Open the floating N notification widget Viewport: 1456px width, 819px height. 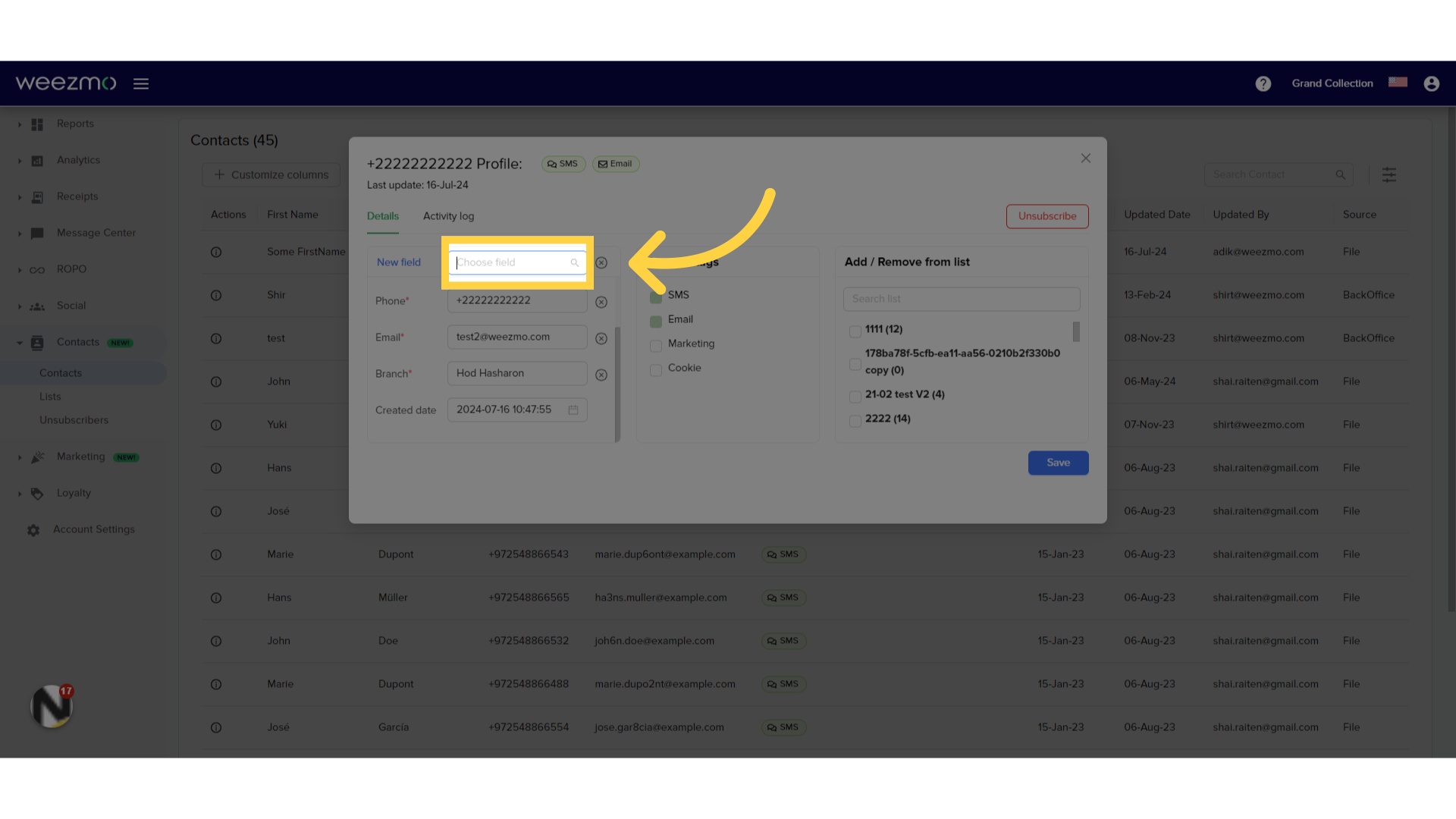tap(52, 706)
